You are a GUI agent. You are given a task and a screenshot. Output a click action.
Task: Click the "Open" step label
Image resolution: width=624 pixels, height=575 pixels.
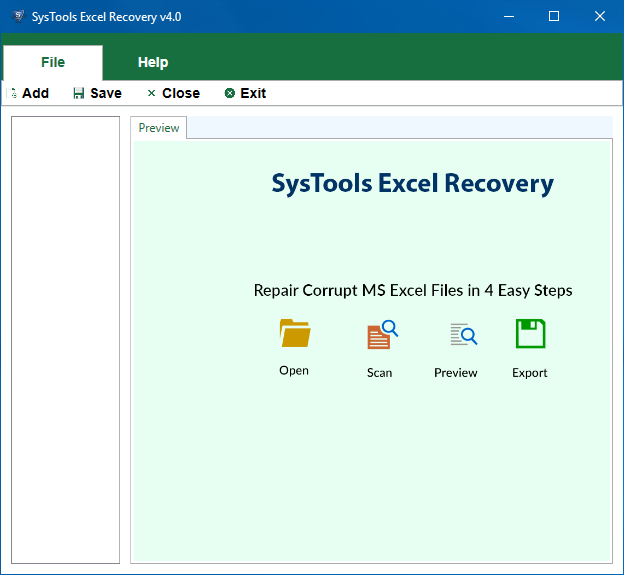click(x=294, y=370)
